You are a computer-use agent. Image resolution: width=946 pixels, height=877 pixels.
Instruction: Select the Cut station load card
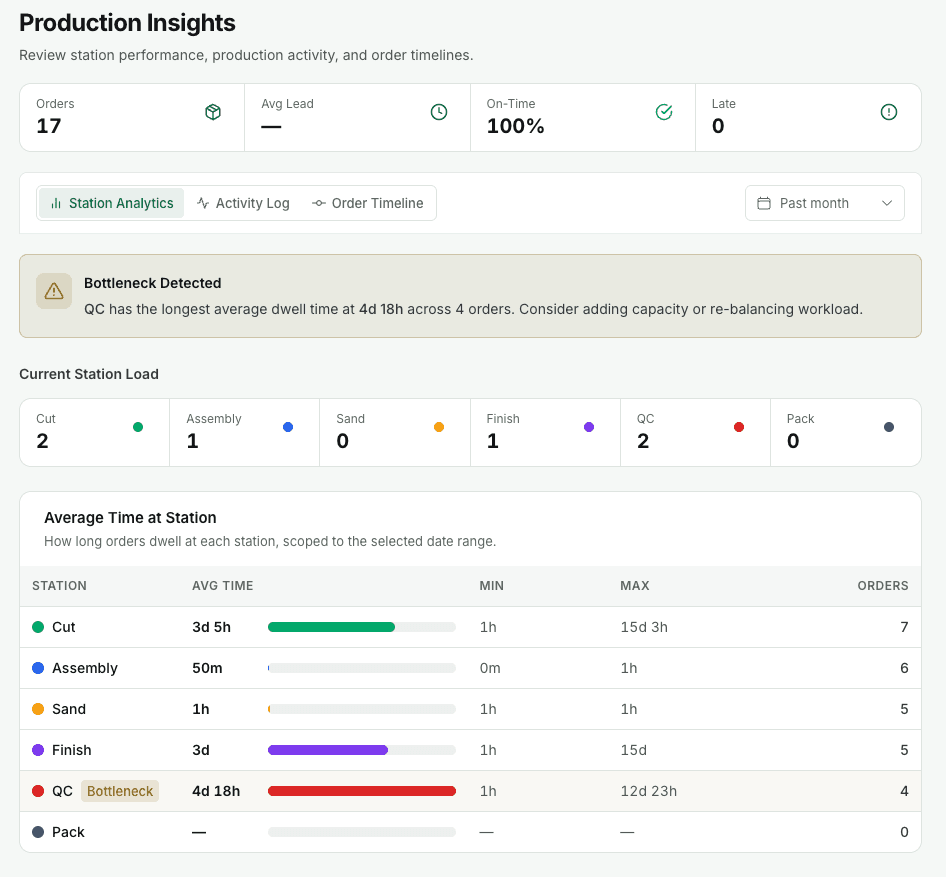tap(95, 432)
